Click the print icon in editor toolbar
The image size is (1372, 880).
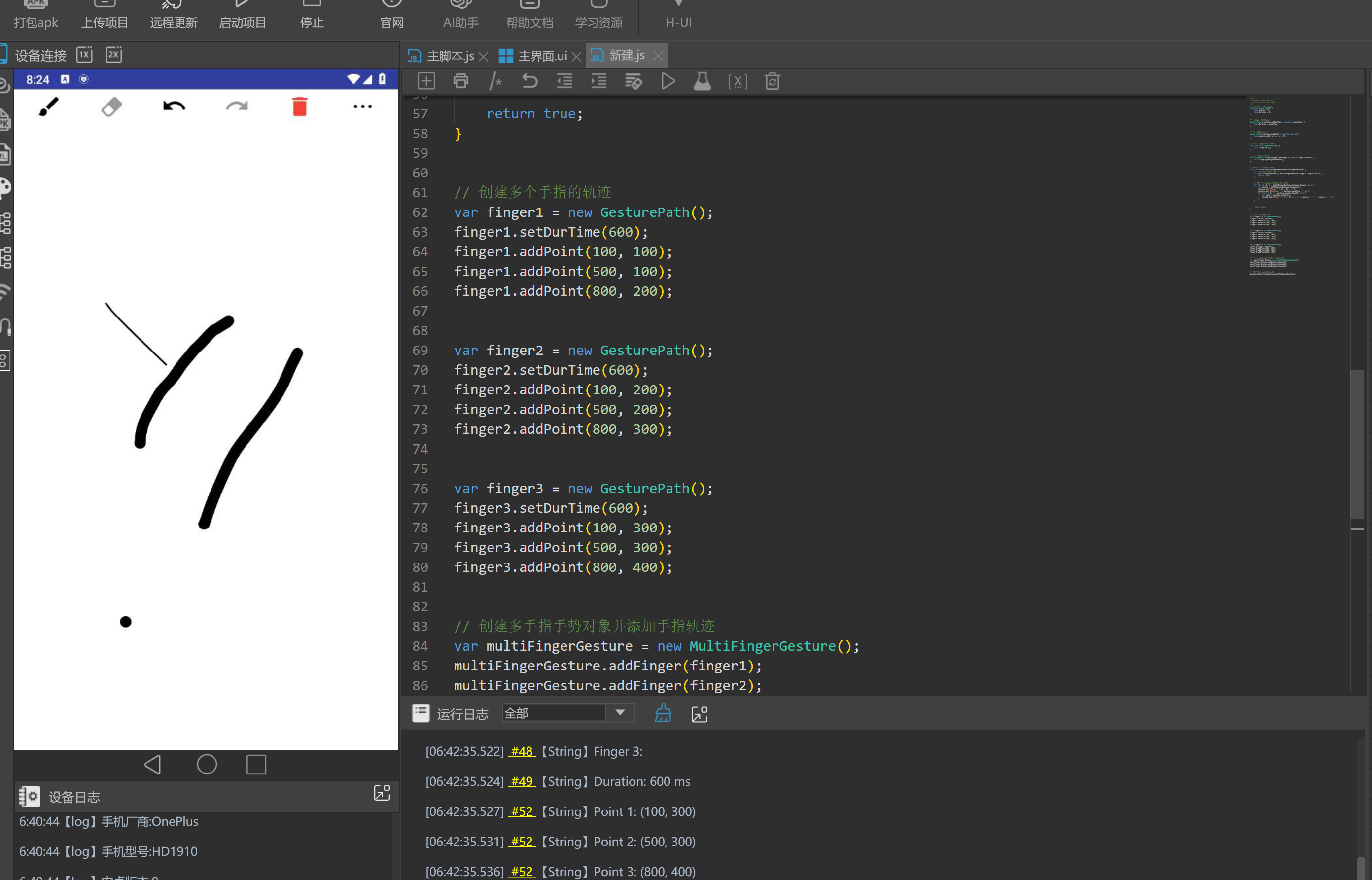coord(460,81)
